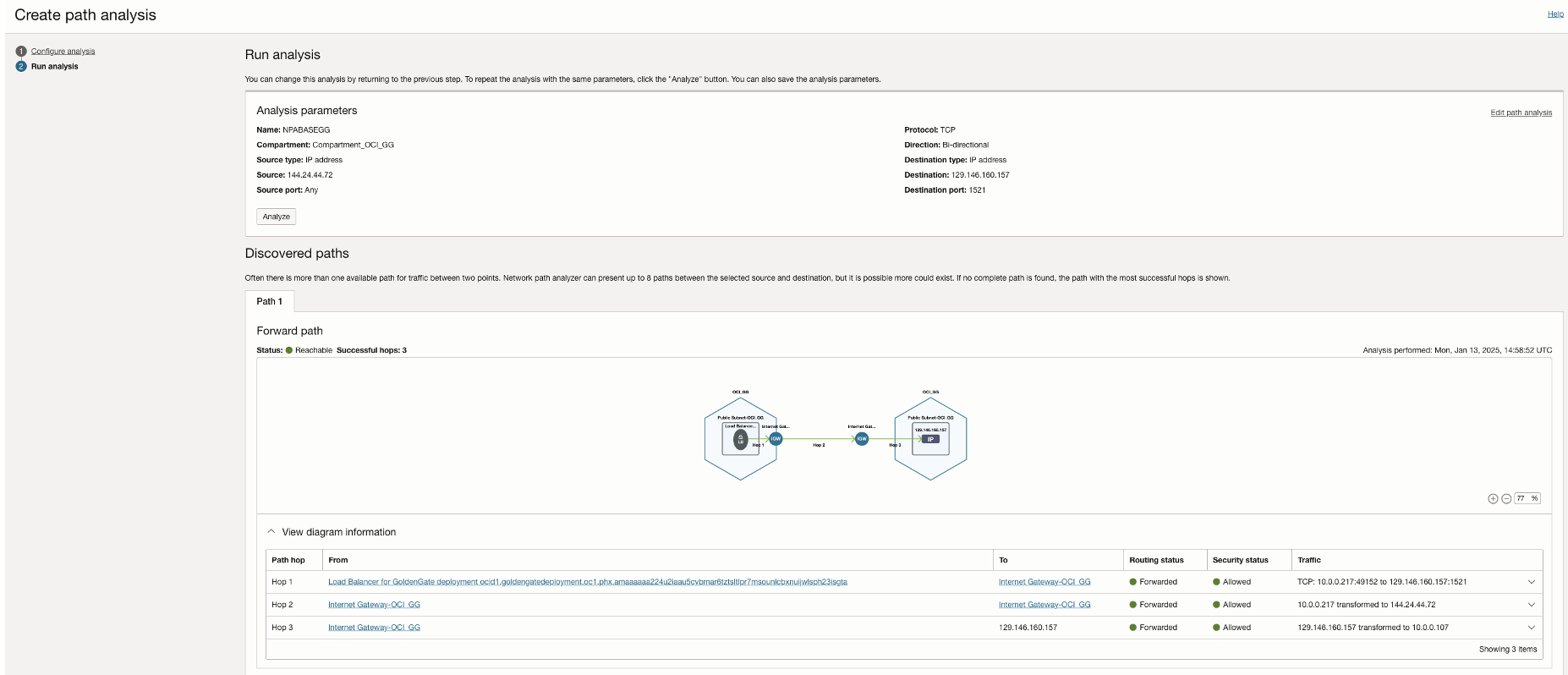The image size is (1568, 675).
Task: Open Hop 1 destination Internet Gateway-OCI_GG link
Action: [x=1044, y=582]
